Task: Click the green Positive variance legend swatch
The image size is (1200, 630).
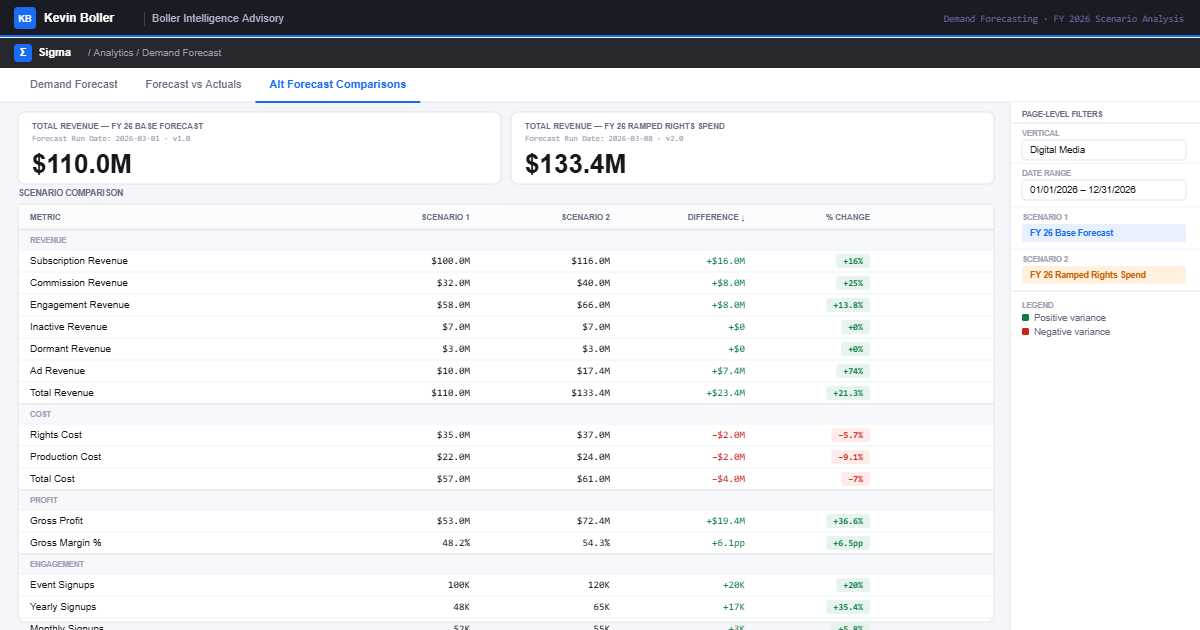Action: pyautogui.click(x=1025, y=318)
